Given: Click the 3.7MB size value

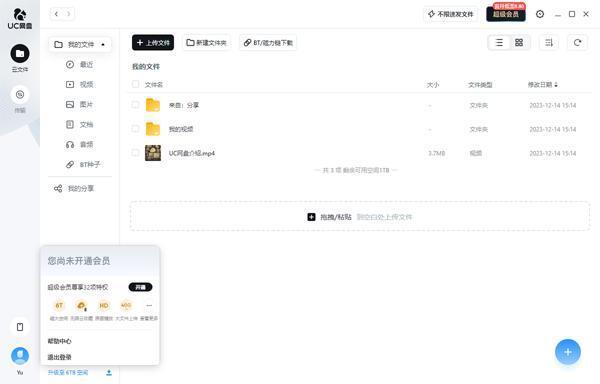Looking at the screenshot, I should tap(437, 153).
